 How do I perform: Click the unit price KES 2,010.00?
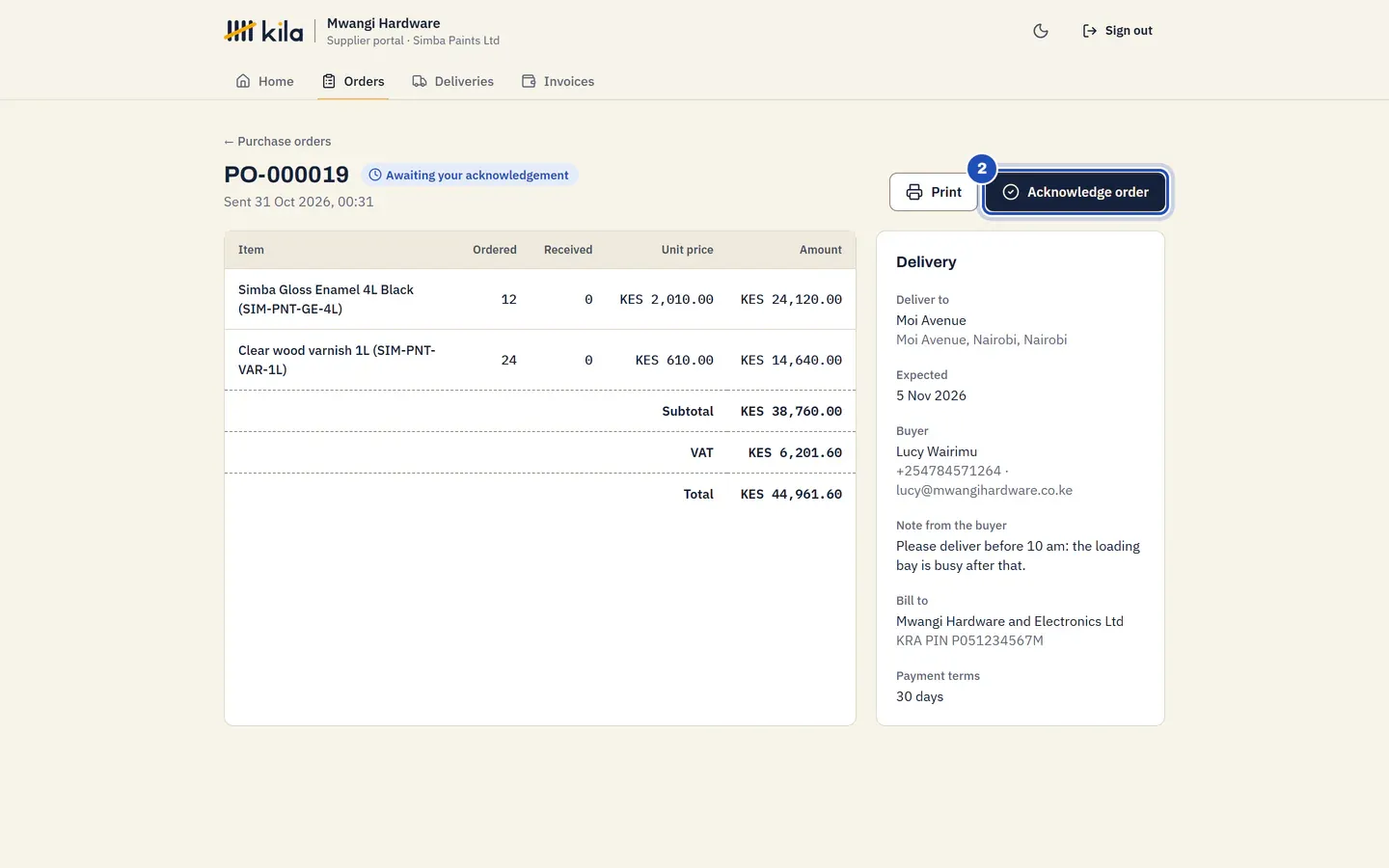667,299
